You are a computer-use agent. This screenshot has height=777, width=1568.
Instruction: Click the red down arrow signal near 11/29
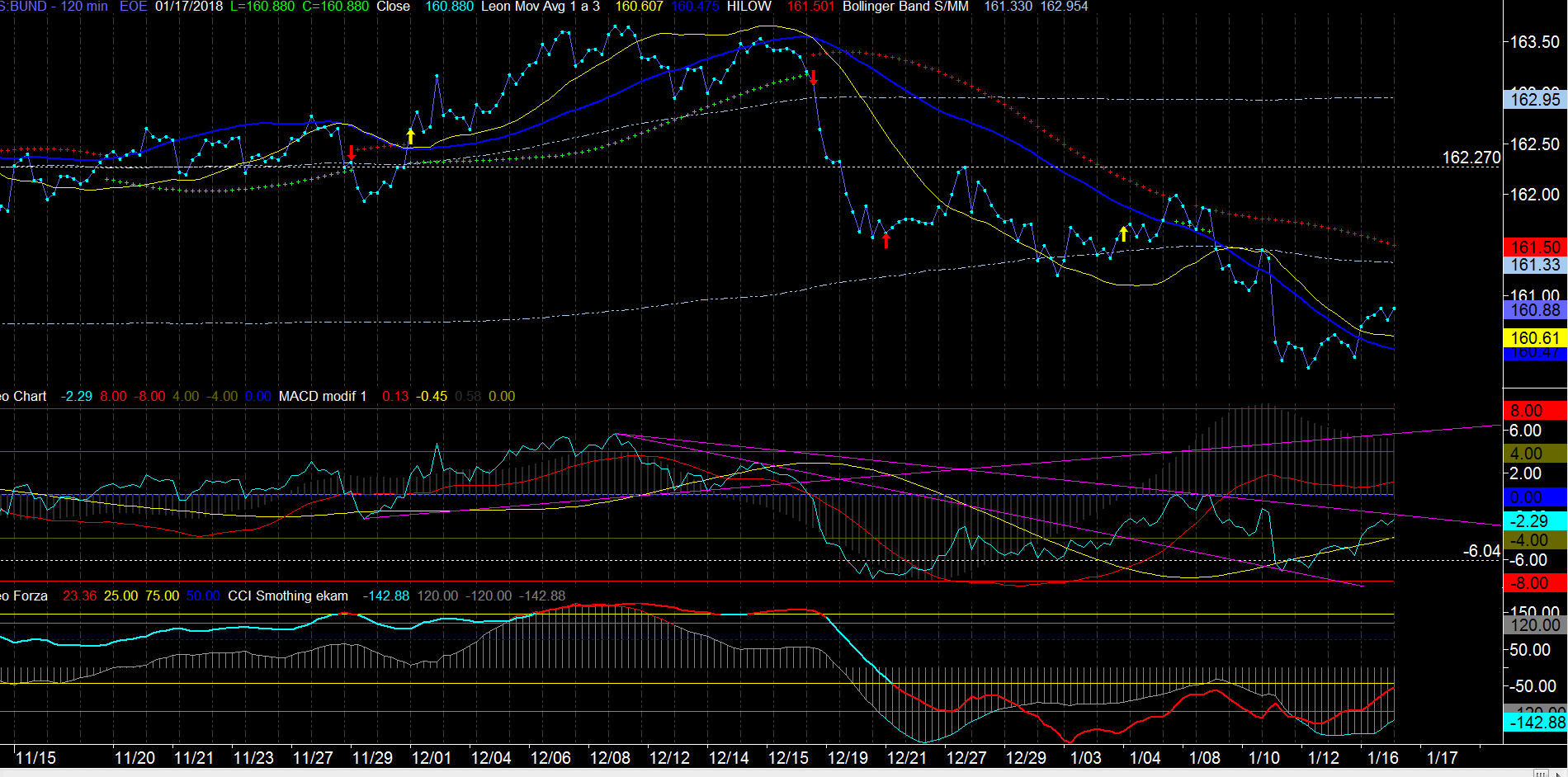tap(352, 153)
